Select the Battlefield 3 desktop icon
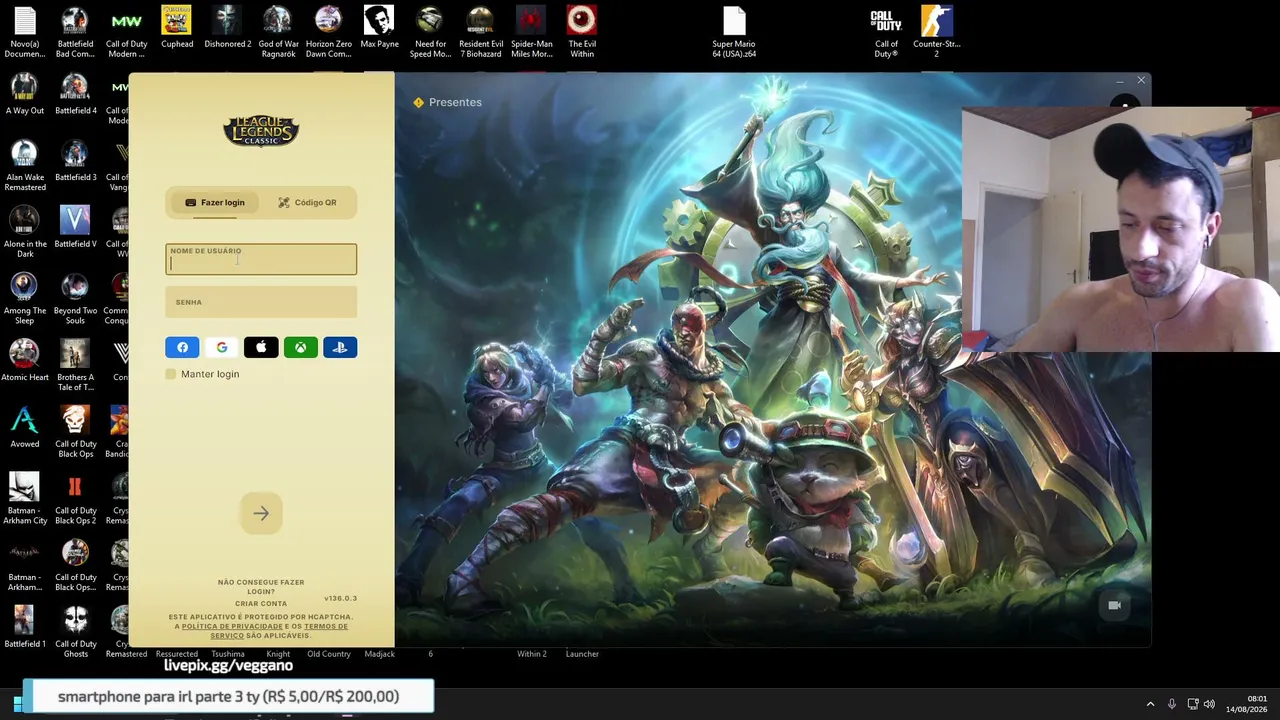This screenshot has width=1280, height=720. click(x=75, y=162)
